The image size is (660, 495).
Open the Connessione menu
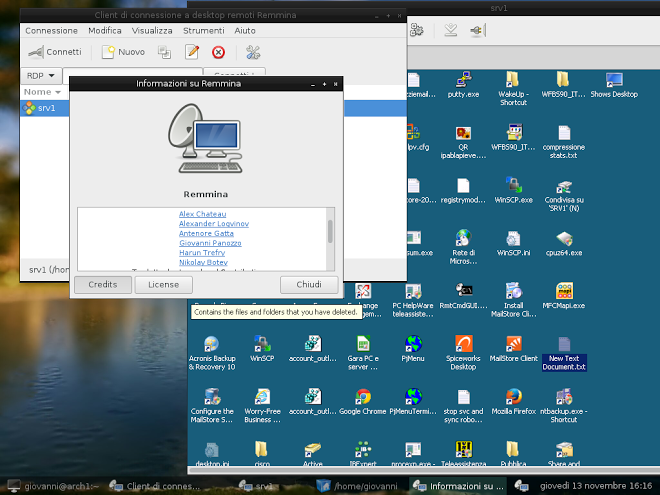[51, 31]
